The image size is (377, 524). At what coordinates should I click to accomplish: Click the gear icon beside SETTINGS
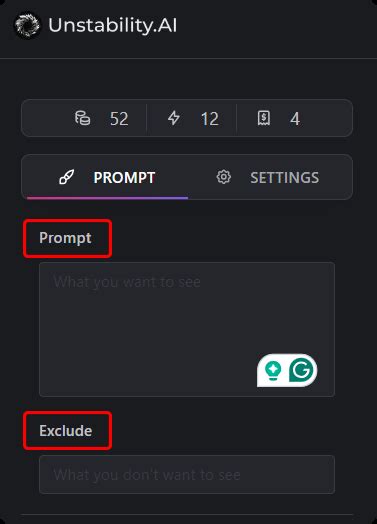point(224,177)
